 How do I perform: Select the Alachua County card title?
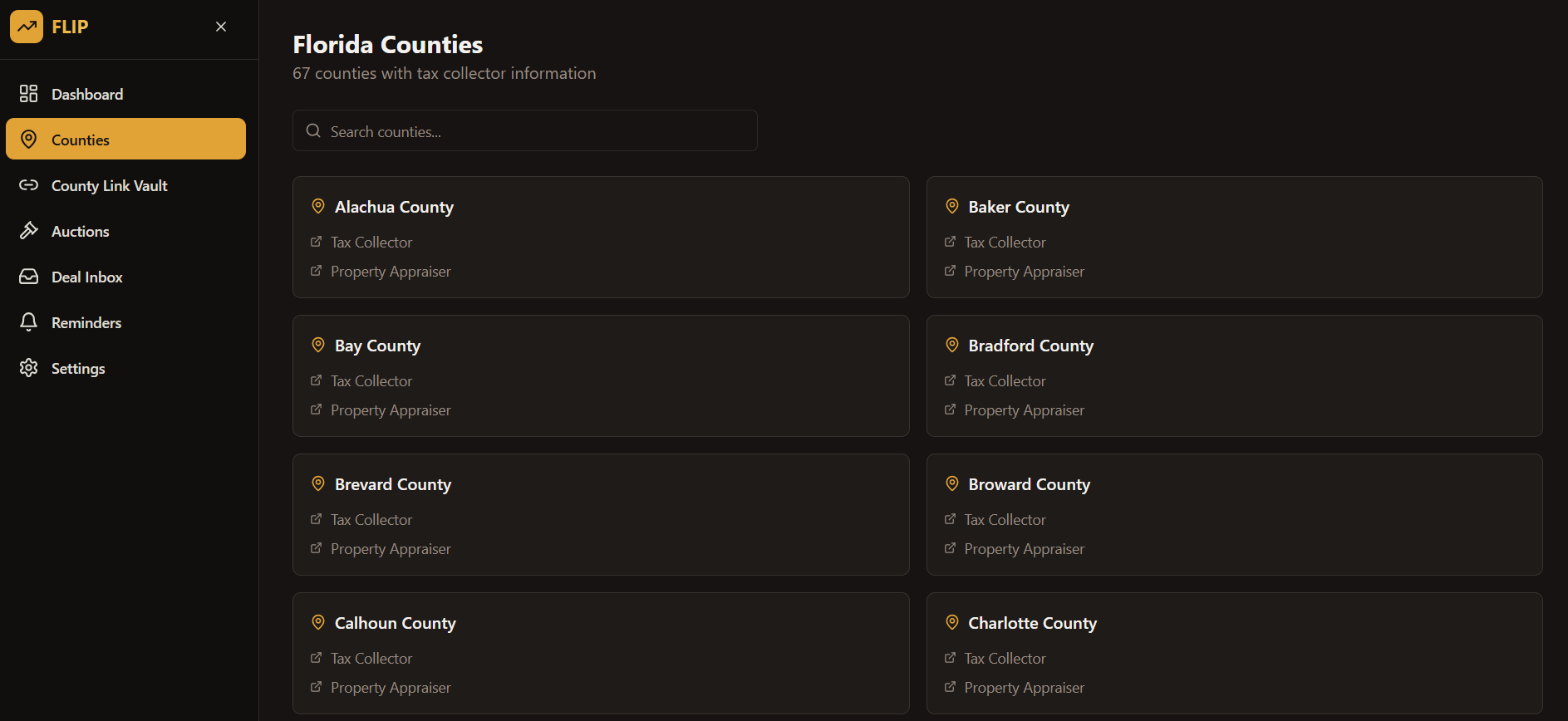[394, 207]
